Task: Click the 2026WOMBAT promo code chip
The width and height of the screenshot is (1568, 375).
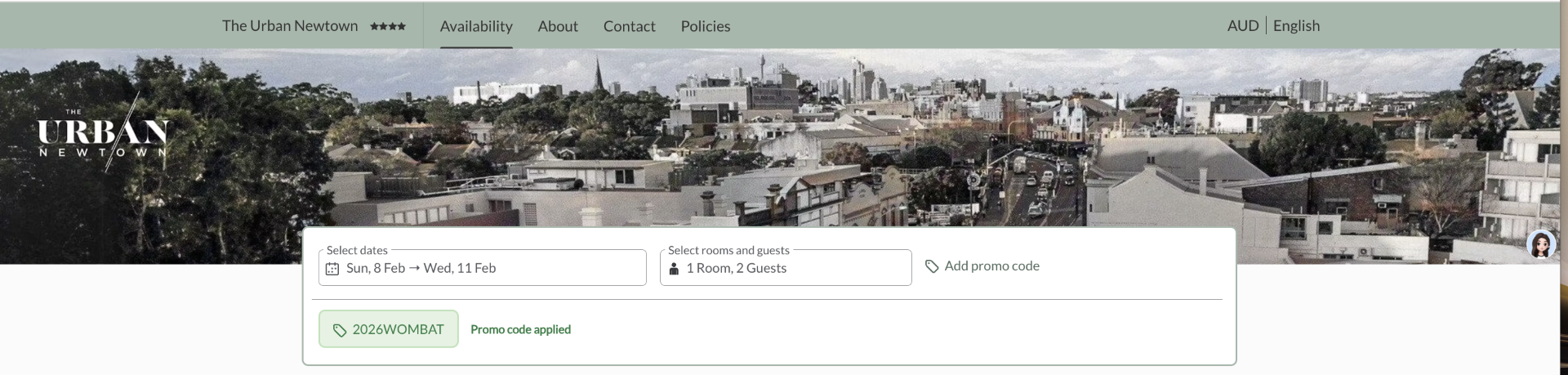Action: tap(389, 329)
